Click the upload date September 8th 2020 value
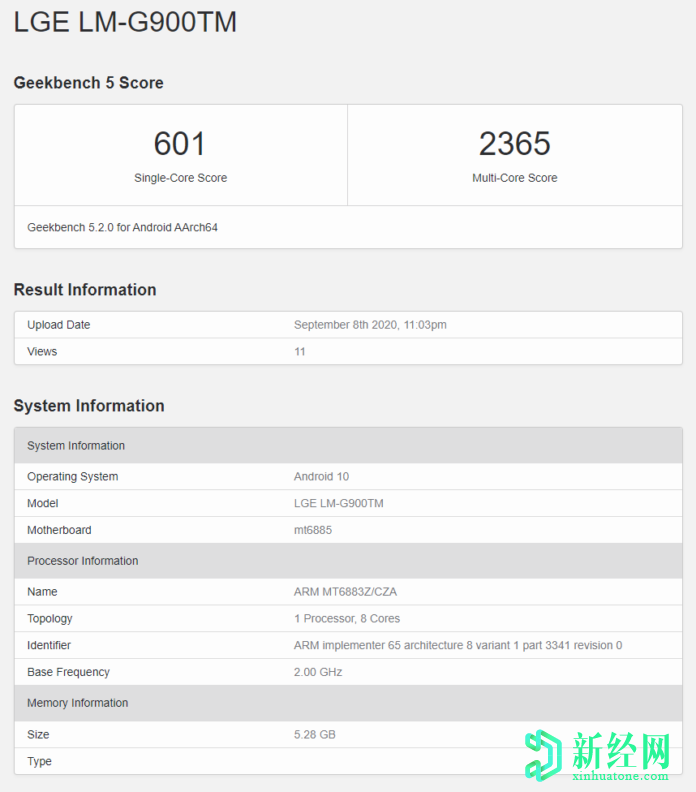The width and height of the screenshot is (696, 792). [x=370, y=325]
